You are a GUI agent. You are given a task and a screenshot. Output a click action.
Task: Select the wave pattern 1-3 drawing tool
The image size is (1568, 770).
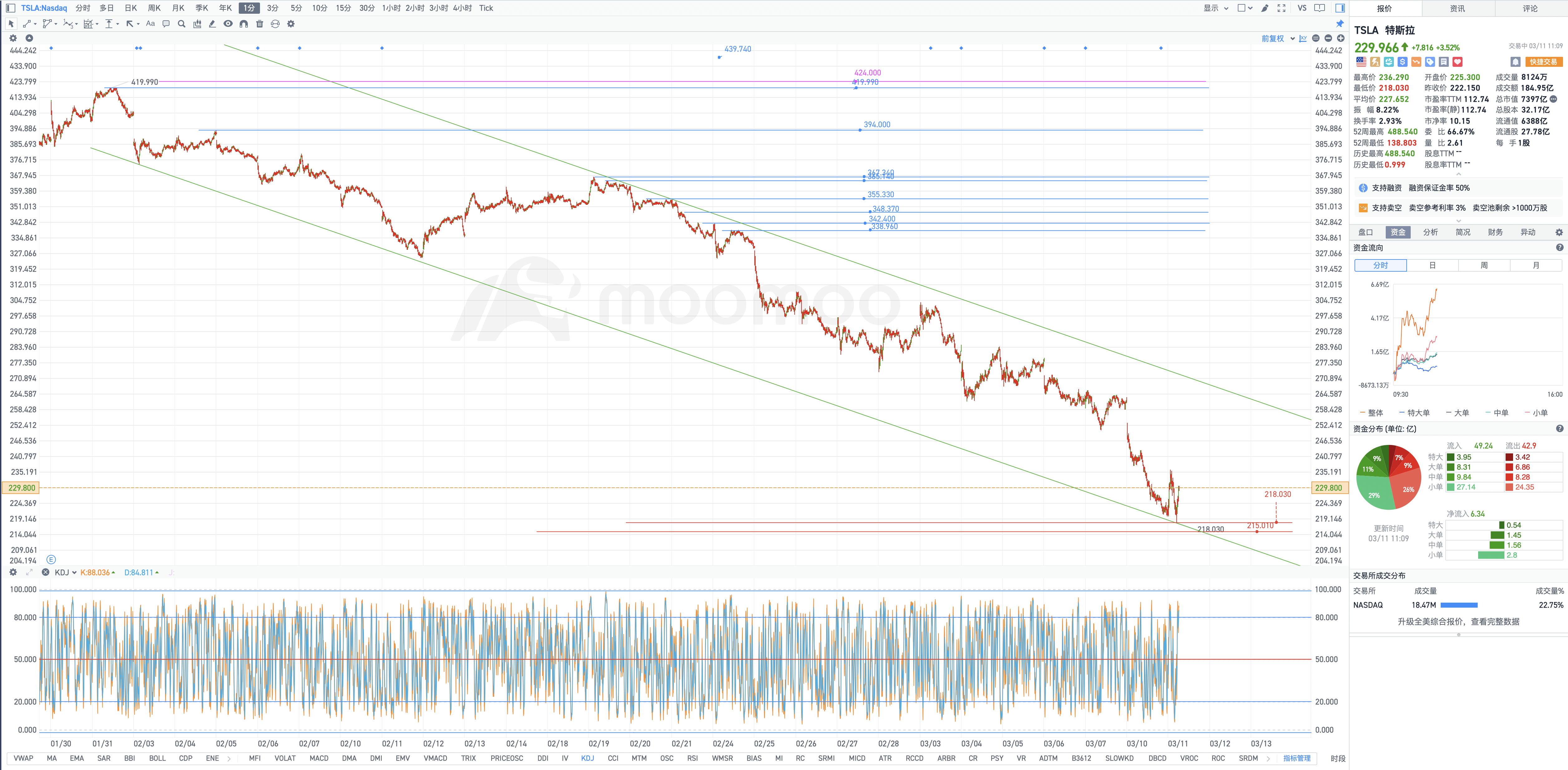tap(68, 24)
